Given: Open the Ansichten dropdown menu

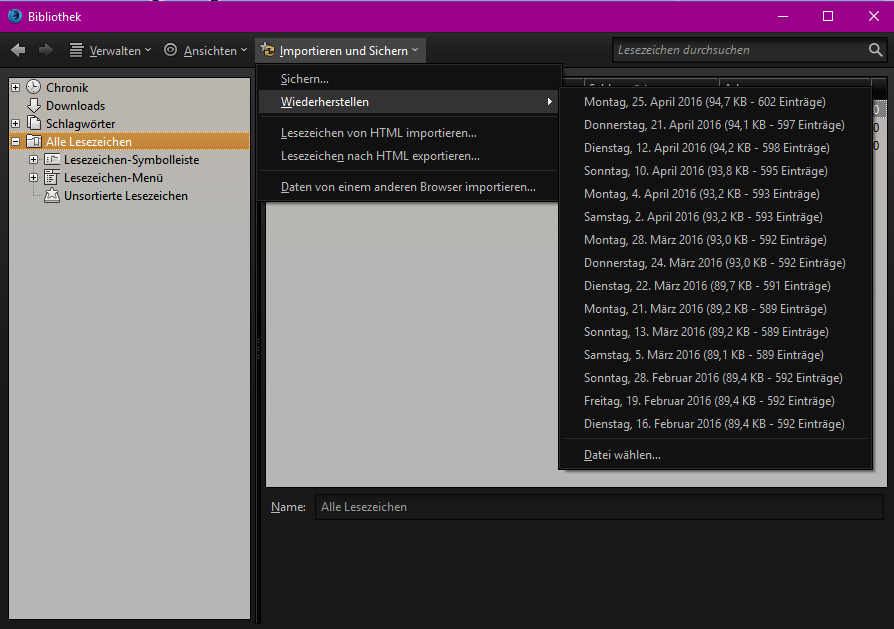Looking at the screenshot, I should (x=205, y=50).
